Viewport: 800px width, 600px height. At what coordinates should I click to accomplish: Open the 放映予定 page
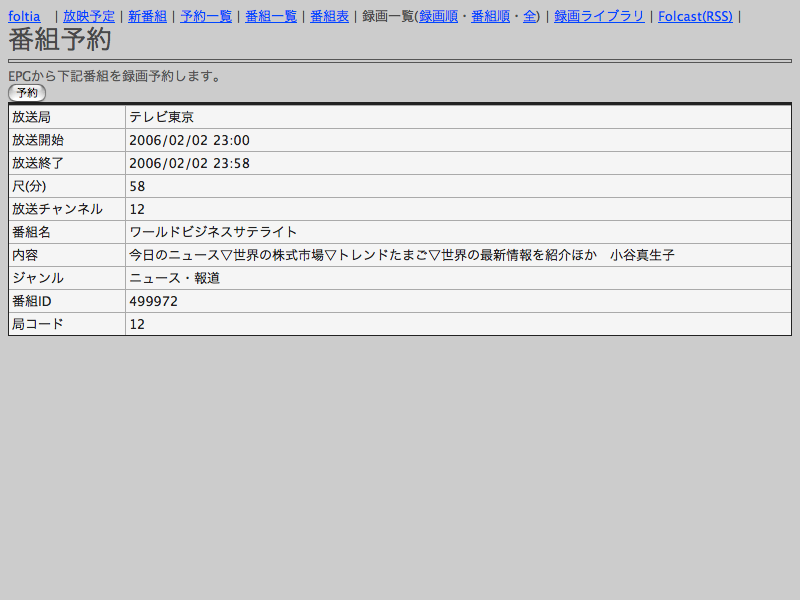coord(89,16)
